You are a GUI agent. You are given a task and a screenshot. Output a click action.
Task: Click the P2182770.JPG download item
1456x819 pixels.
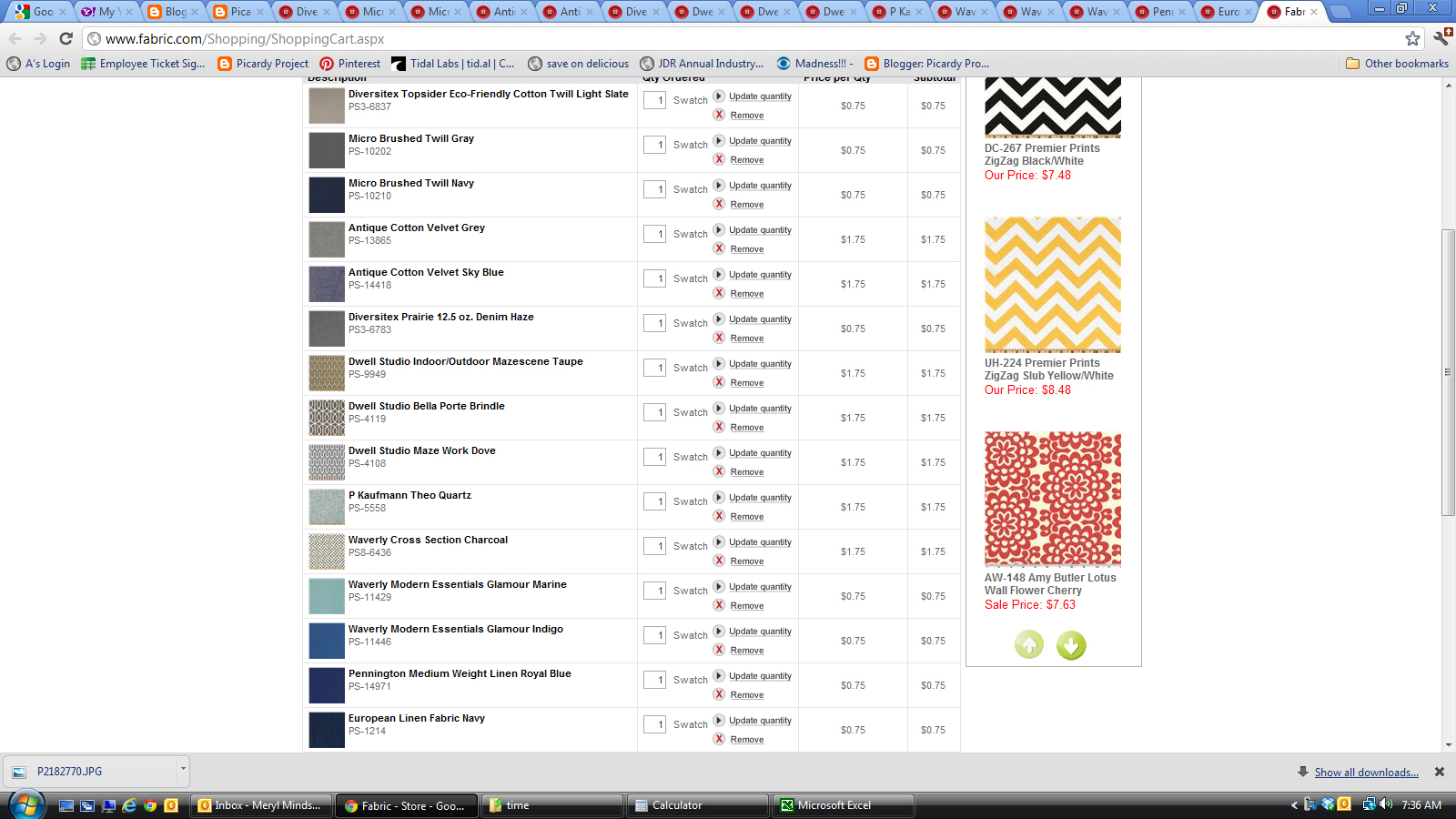coord(91,771)
